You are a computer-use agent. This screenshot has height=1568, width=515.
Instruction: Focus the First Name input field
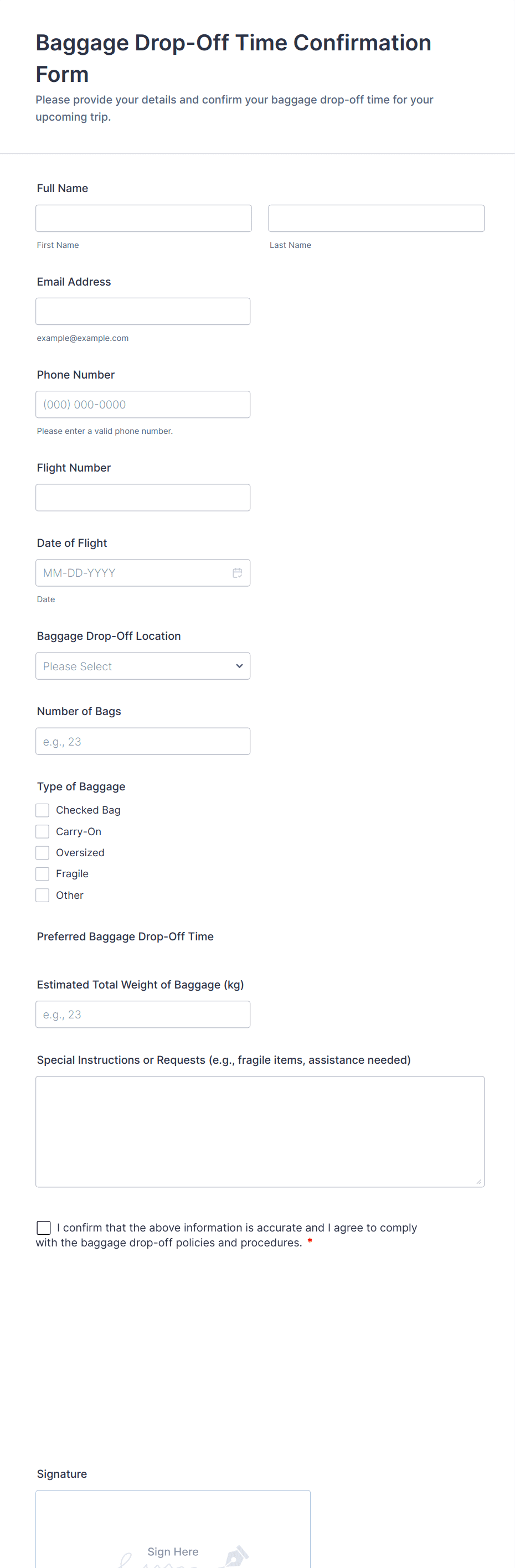[x=143, y=219]
